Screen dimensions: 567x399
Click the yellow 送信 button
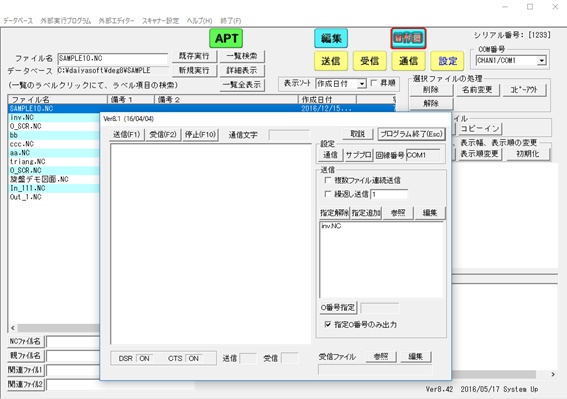[x=331, y=61]
